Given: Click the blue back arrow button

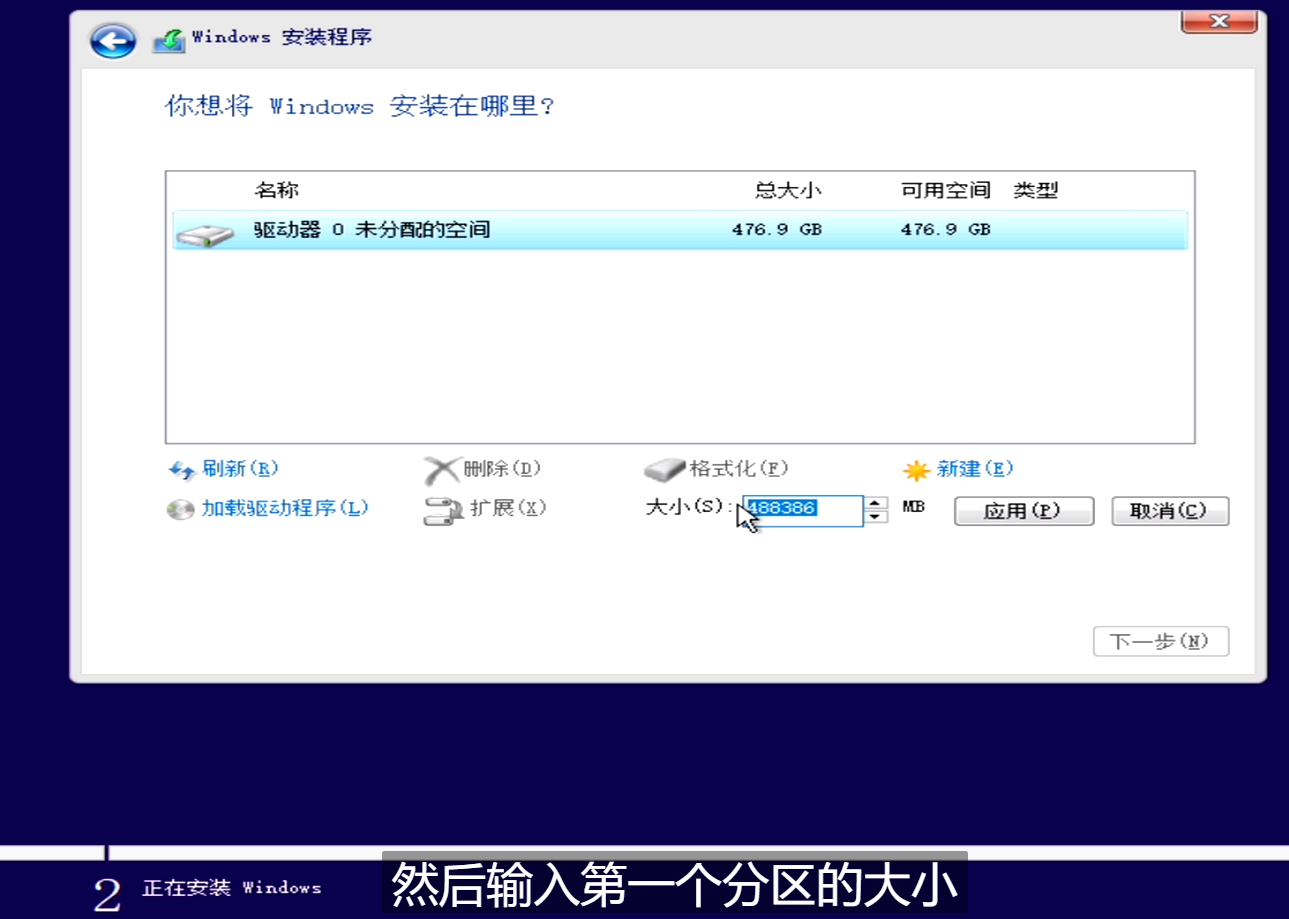Looking at the screenshot, I should pyautogui.click(x=111, y=40).
